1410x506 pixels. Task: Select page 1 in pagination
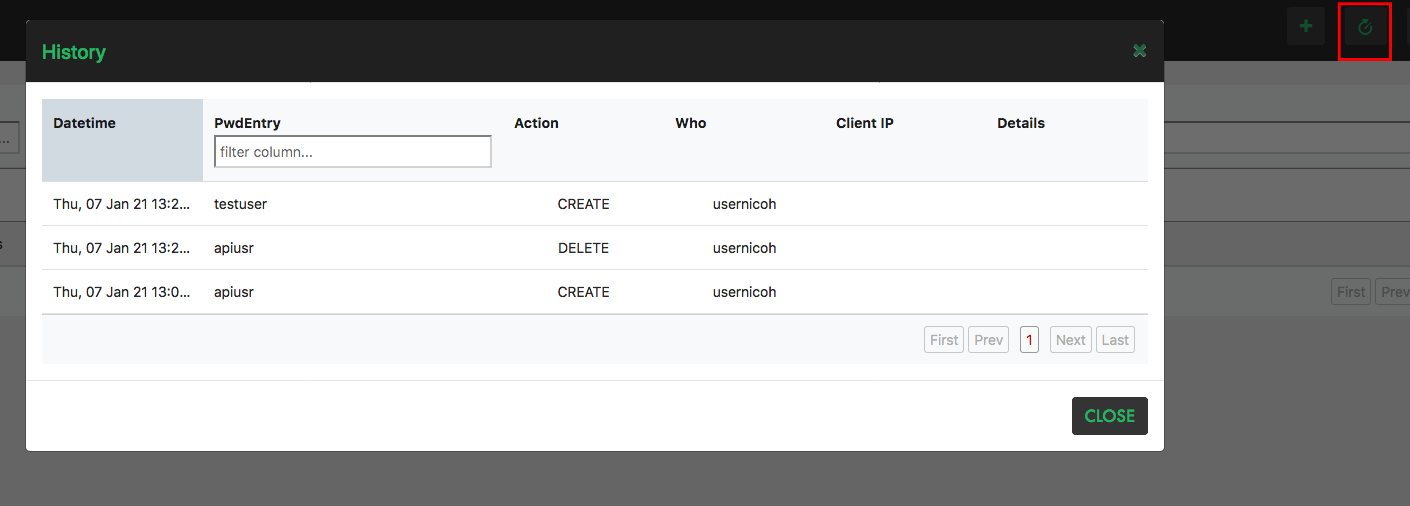click(x=1029, y=340)
